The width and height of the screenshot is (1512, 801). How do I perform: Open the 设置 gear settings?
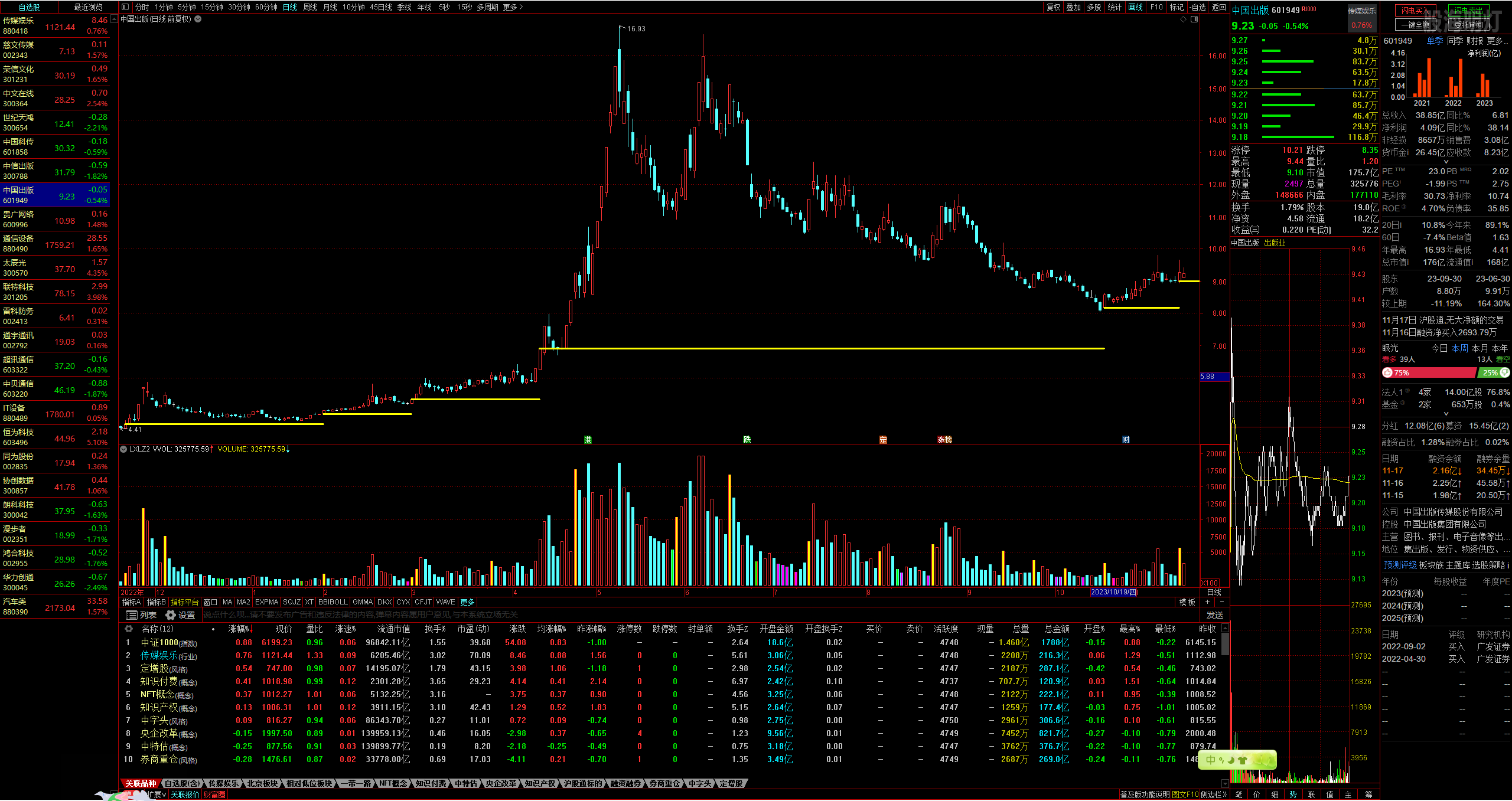[171, 615]
